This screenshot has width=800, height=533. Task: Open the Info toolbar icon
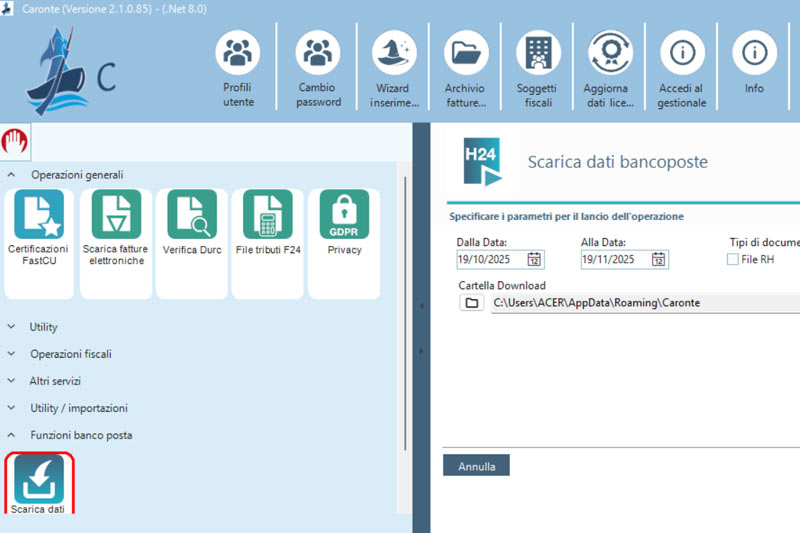pos(754,53)
